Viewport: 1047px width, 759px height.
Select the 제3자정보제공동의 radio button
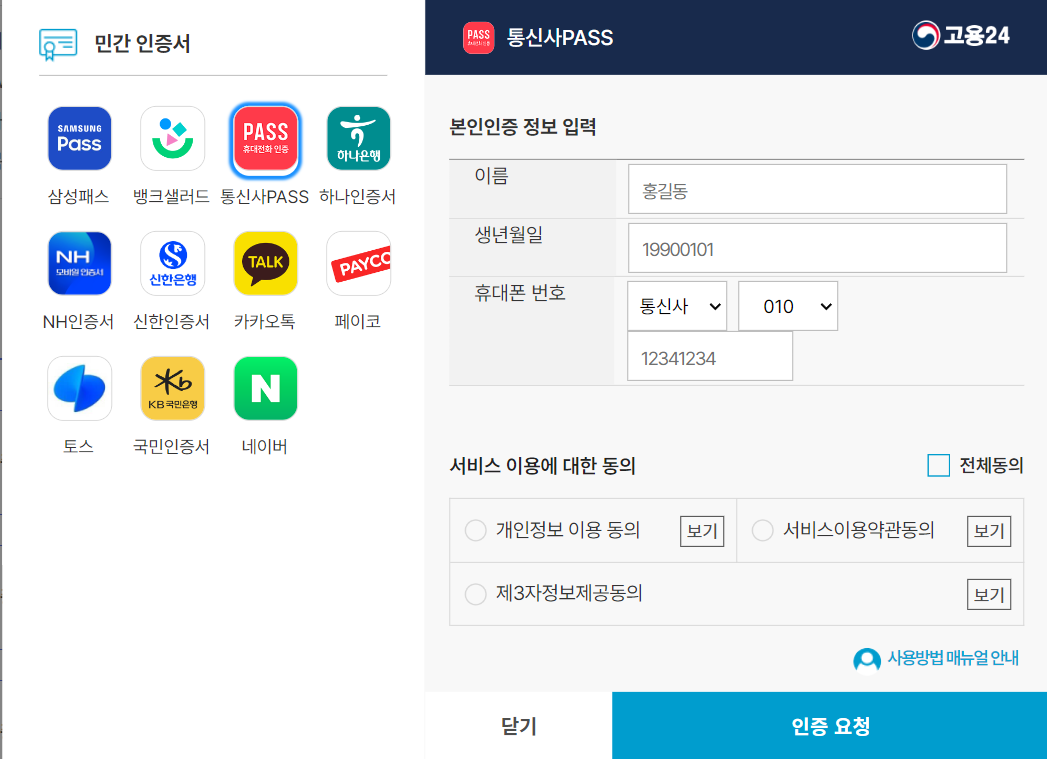475,594
